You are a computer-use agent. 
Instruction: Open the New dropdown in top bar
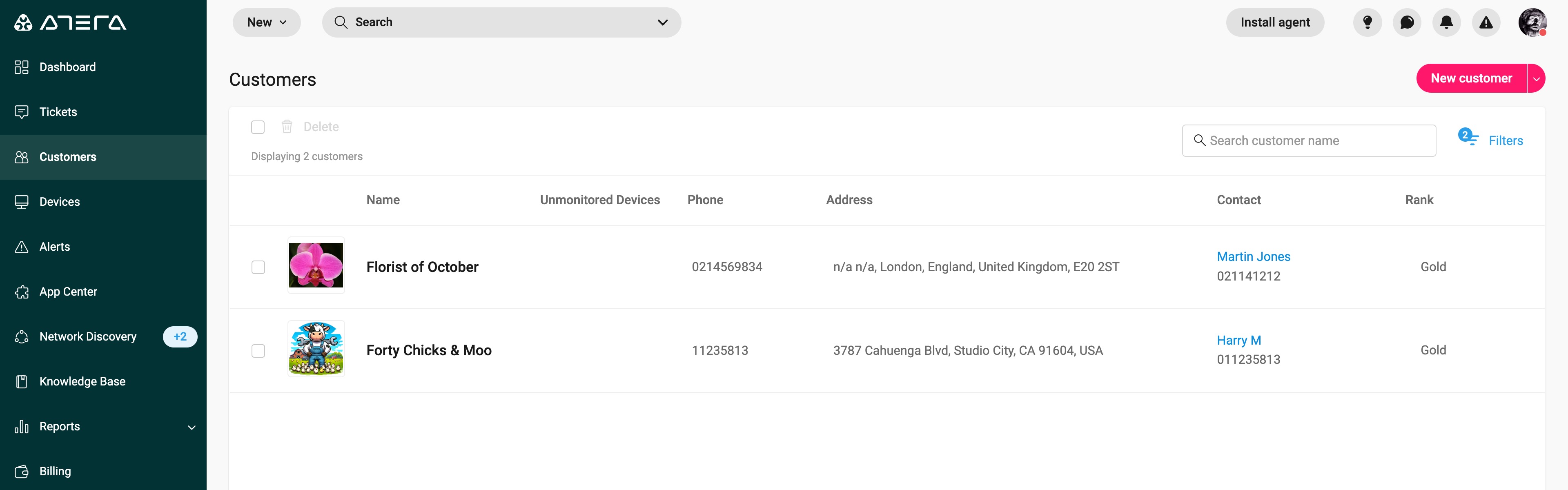[x=267, y=22]
